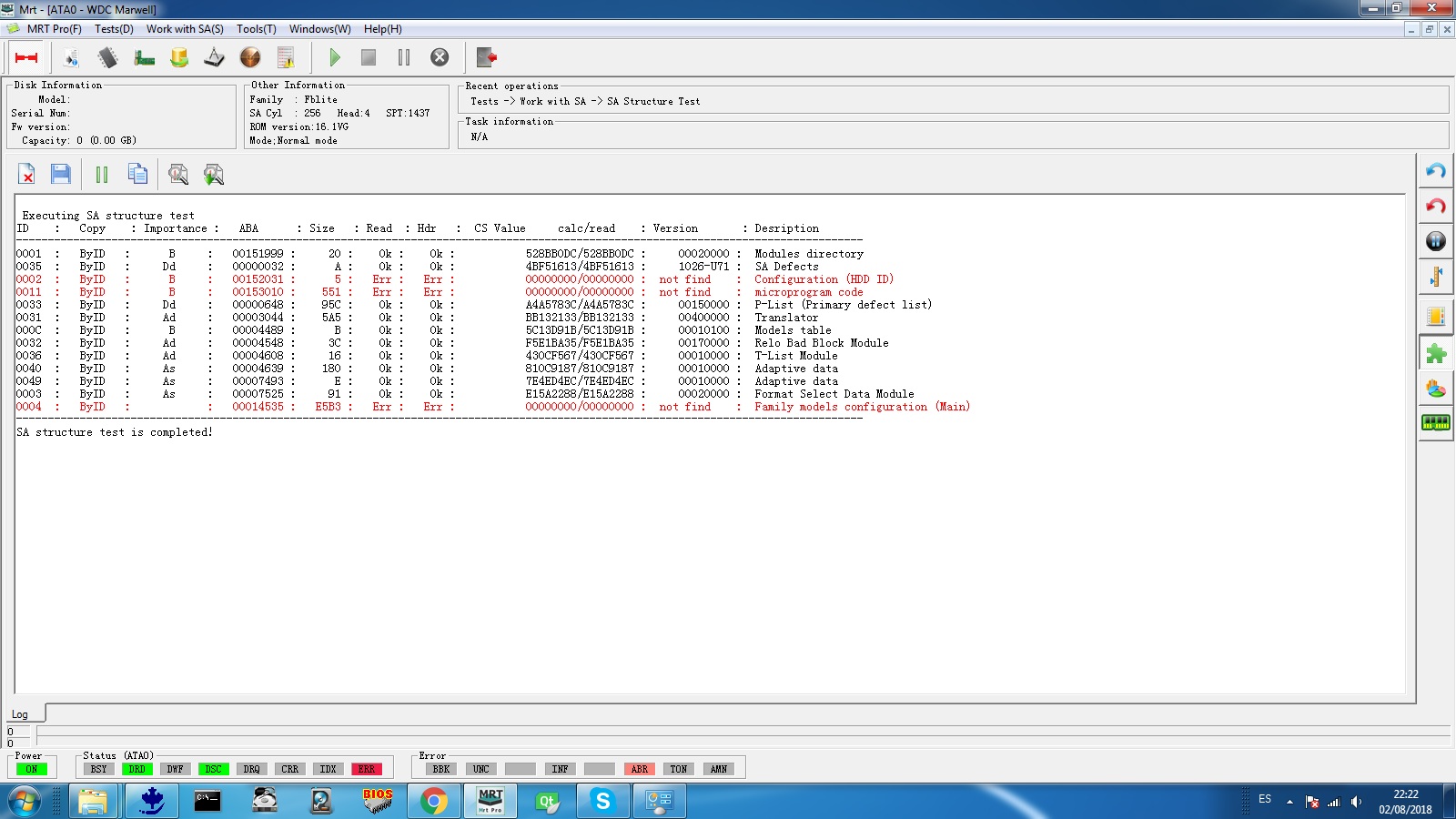Screen dimensions: 1456x819
Task: Open the Work with SA(S) menu
Action: (x=185, y=29)
